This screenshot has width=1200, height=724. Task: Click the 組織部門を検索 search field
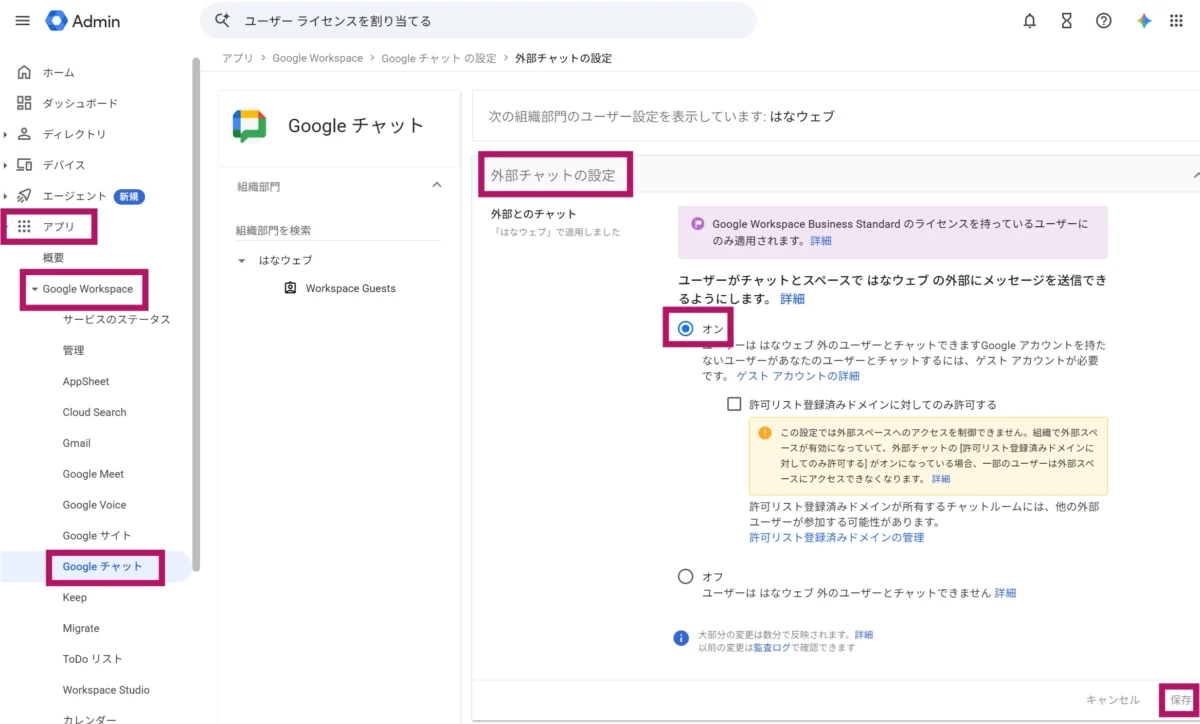[x=338, y=230]
